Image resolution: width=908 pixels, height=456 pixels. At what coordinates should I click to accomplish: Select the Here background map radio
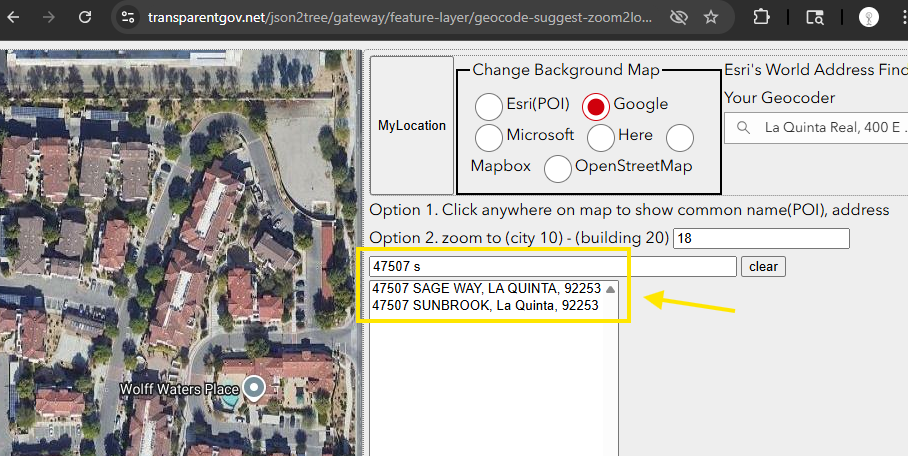pyautogui.click(x=601, y=137)
